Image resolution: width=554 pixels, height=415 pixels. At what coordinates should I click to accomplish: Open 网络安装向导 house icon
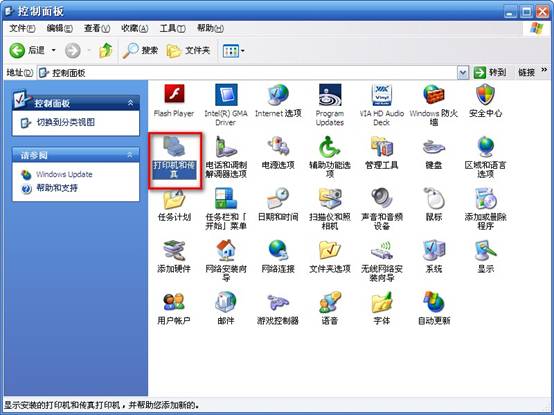click(226, 261)
